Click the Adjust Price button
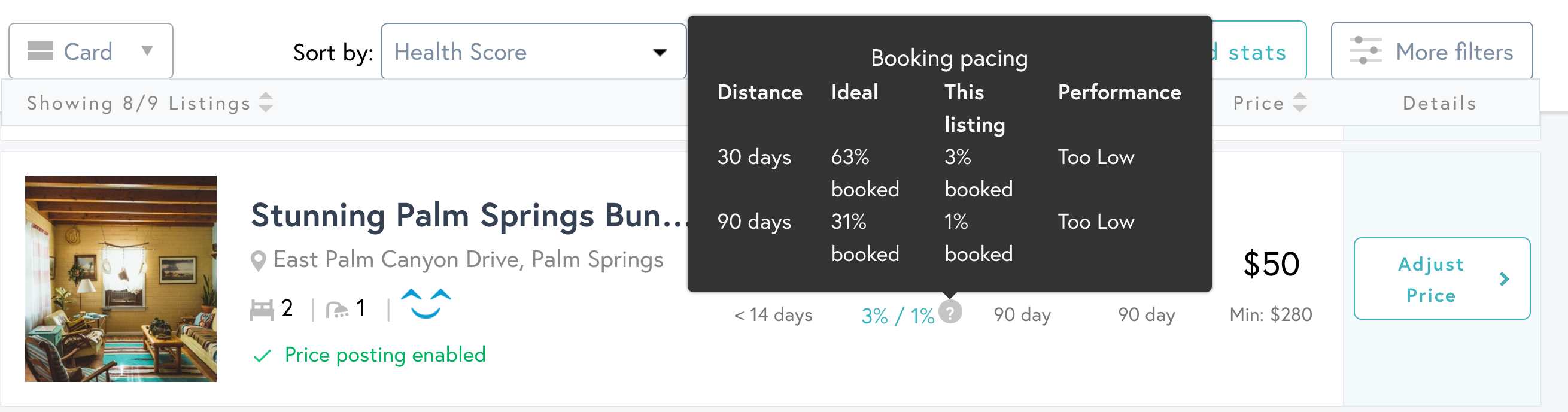1568x412 pixels. click(1430, 279)
